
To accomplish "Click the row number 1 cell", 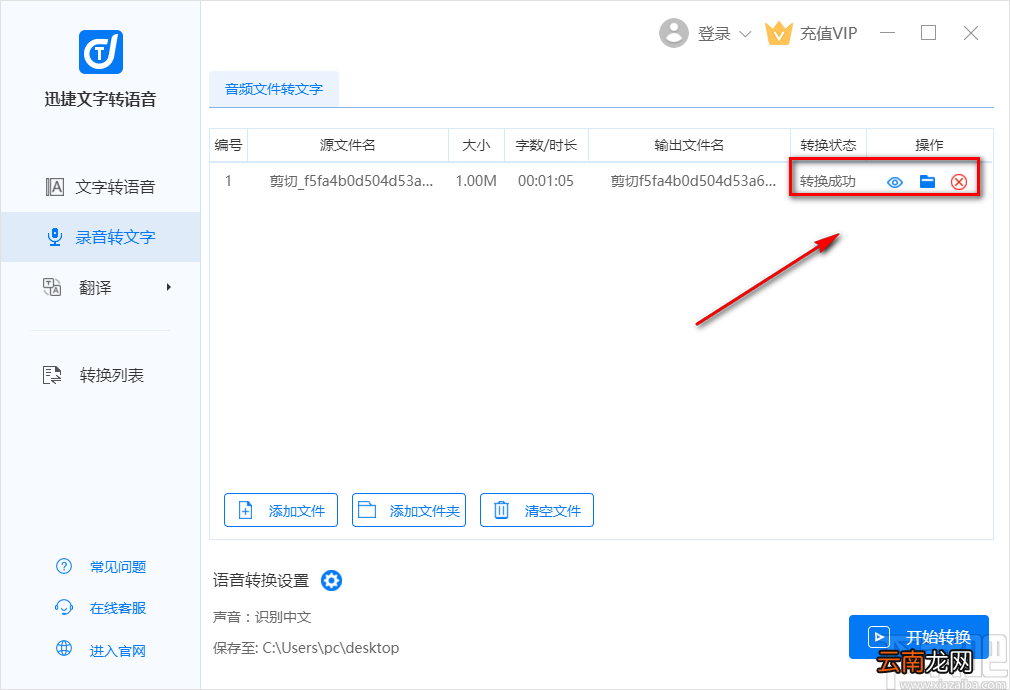I will (x=228, y=181).
